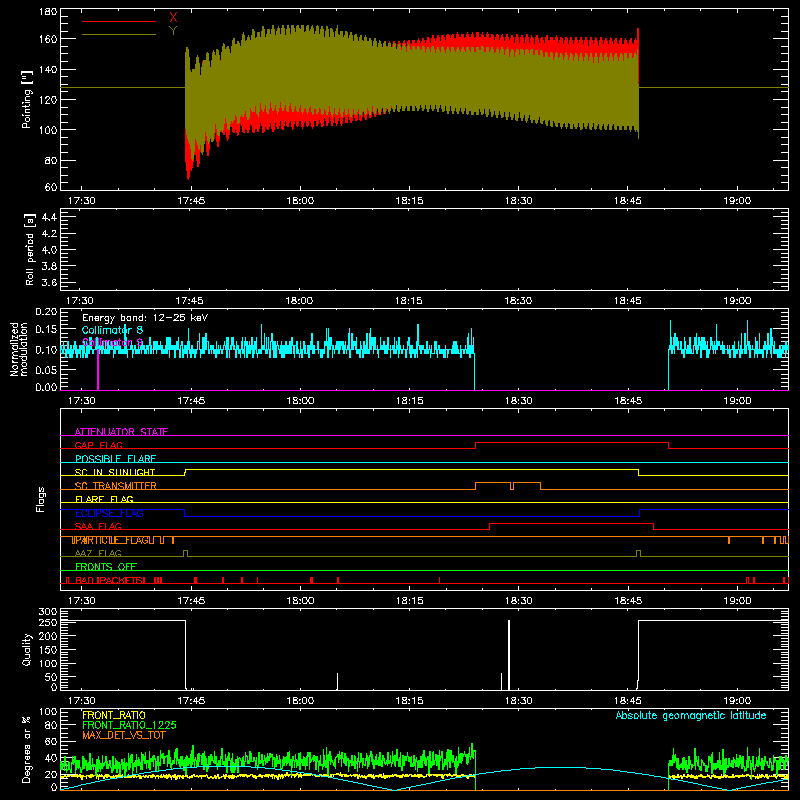Click the 4.0 tick on Roll period axis
The width and height of the screenshot is (800, 800).
(49, 250)
